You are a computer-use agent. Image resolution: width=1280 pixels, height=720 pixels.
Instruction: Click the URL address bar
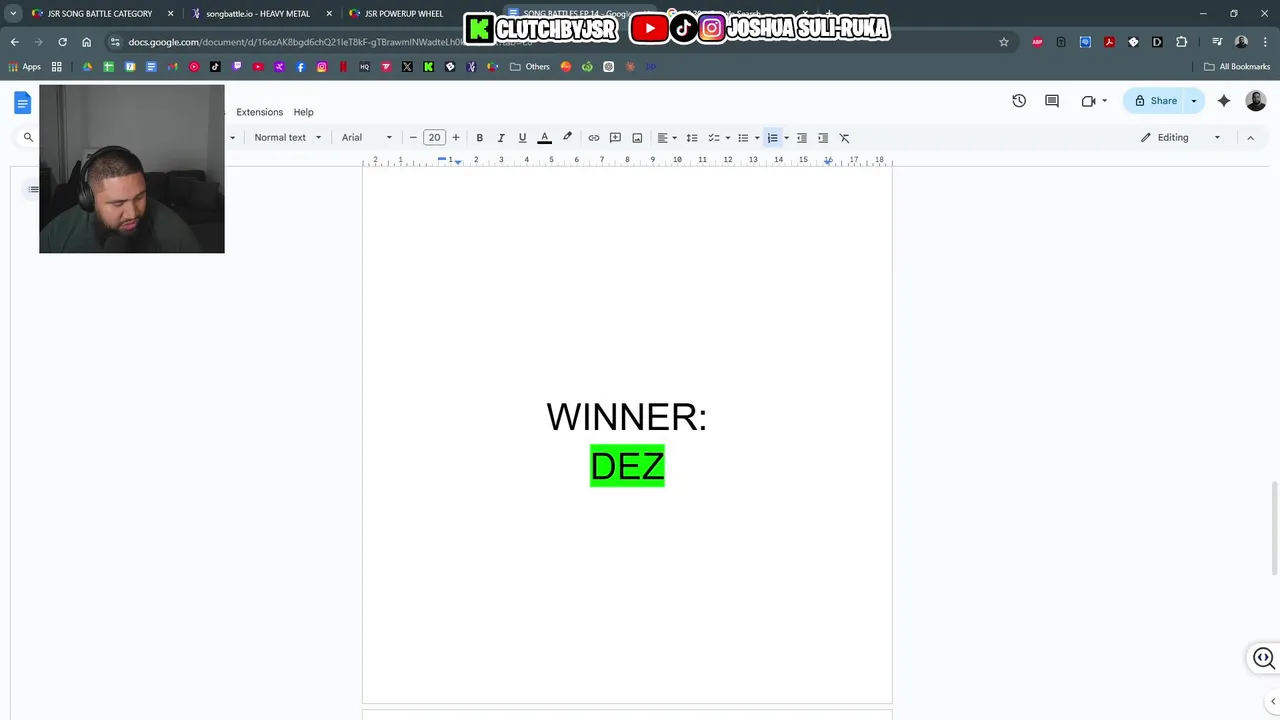coord(560,42)
